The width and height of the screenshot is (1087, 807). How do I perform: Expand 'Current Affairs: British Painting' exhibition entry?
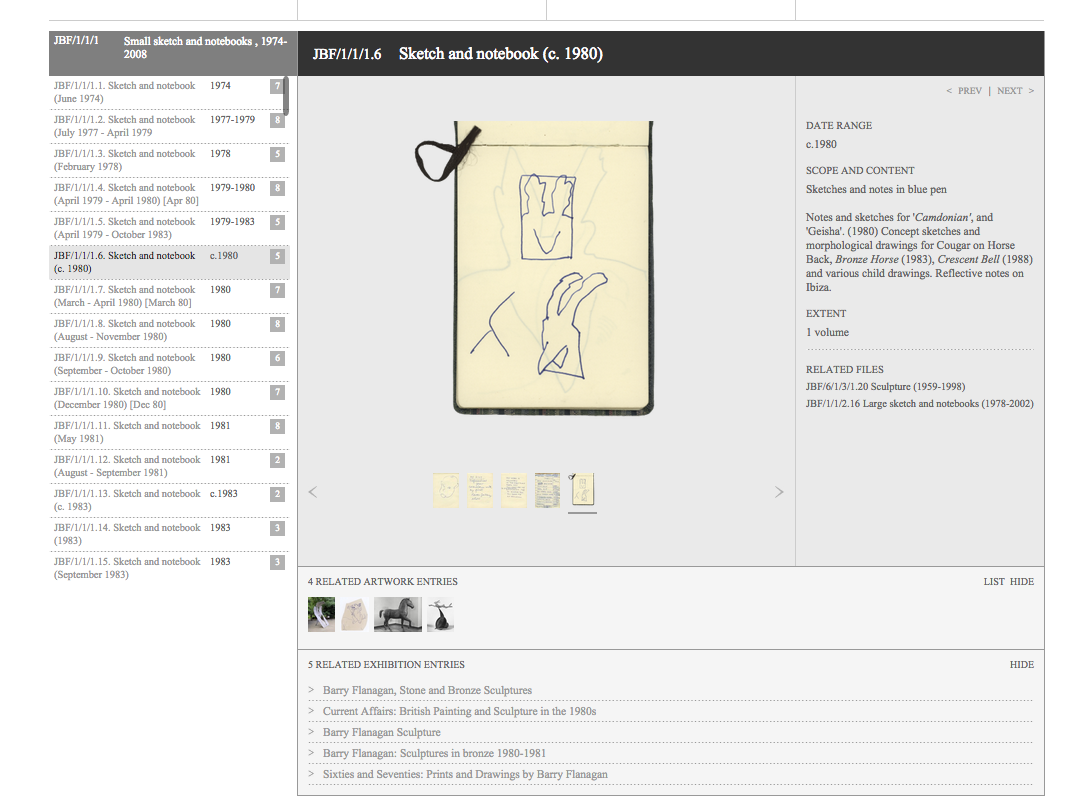coord(459,712)
